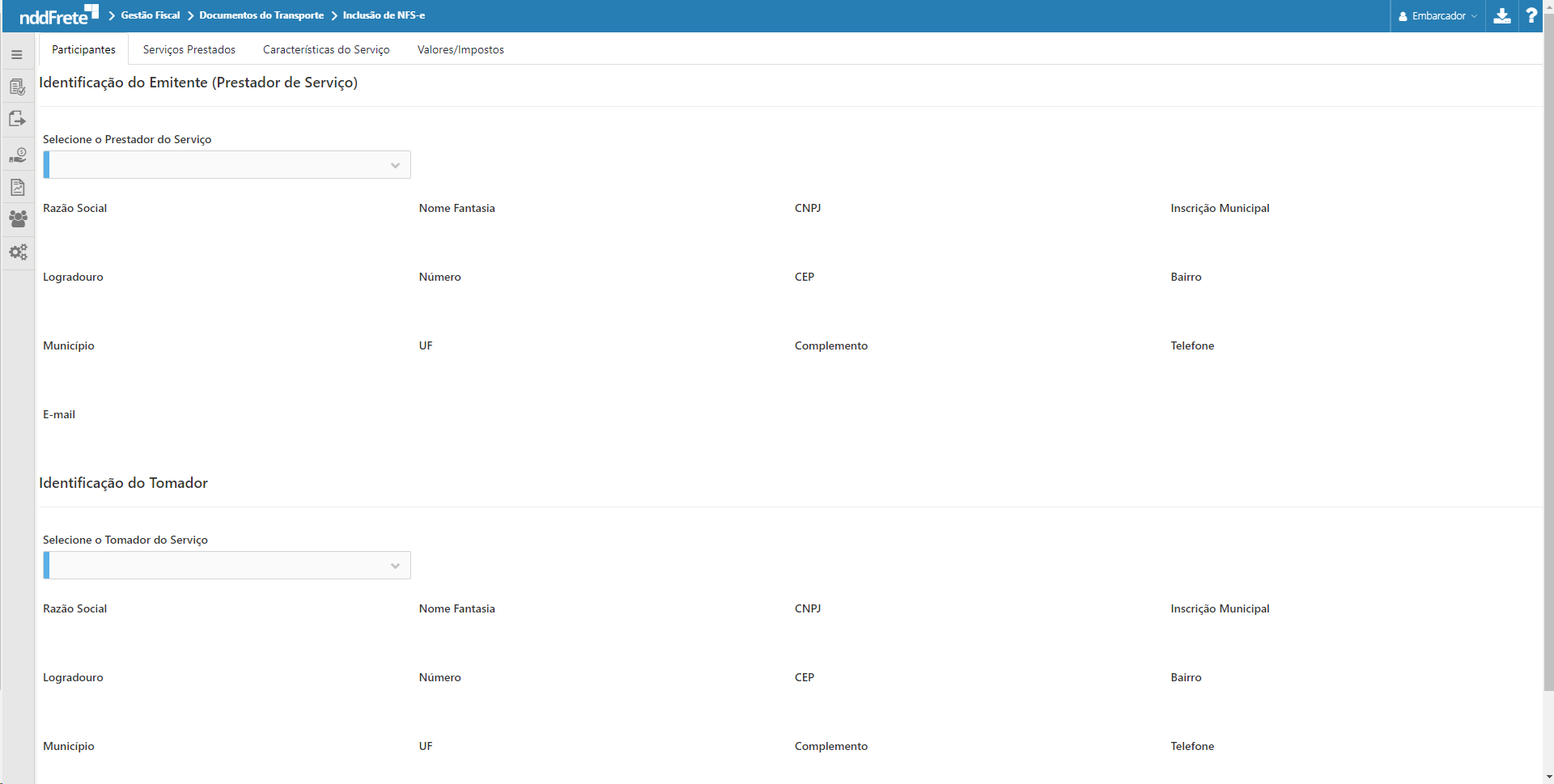Click the download icon in top bar

[x=1502, y=16]
